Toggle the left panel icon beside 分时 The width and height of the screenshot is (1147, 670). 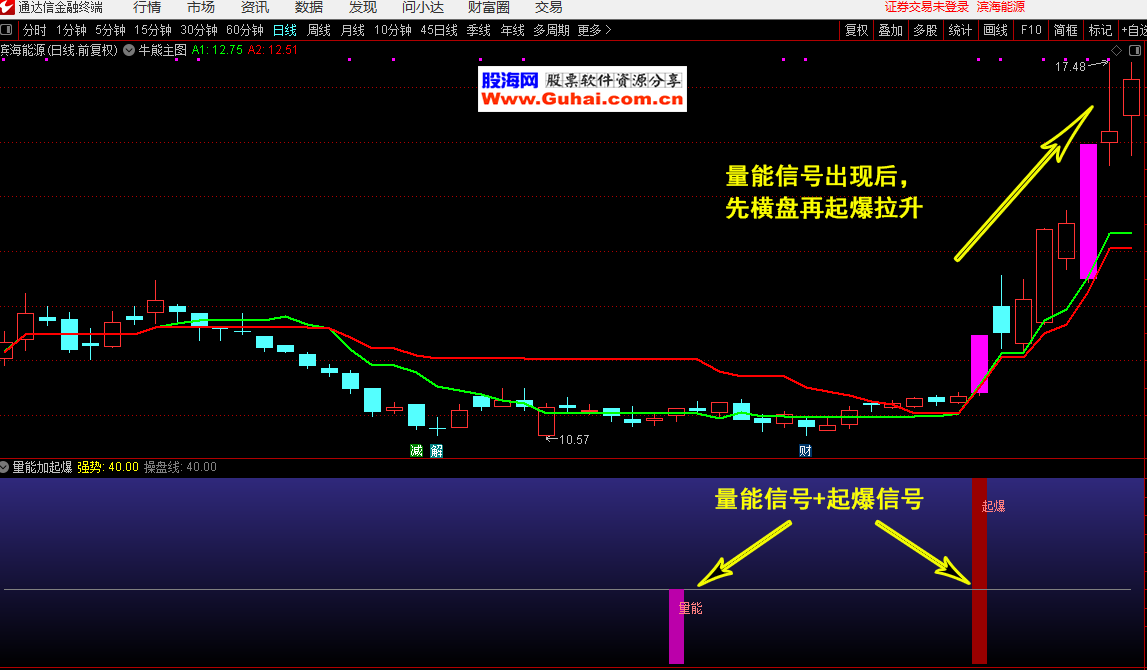(8, 30)
